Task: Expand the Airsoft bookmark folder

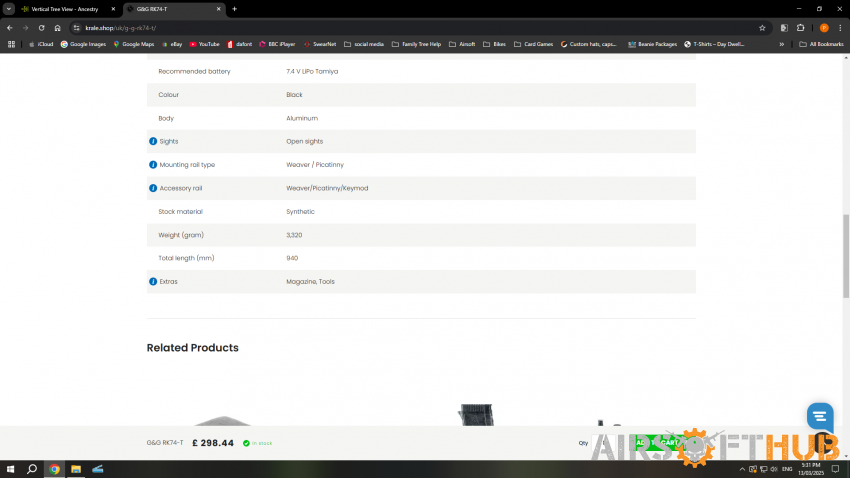Action: (x=462, y=44)
